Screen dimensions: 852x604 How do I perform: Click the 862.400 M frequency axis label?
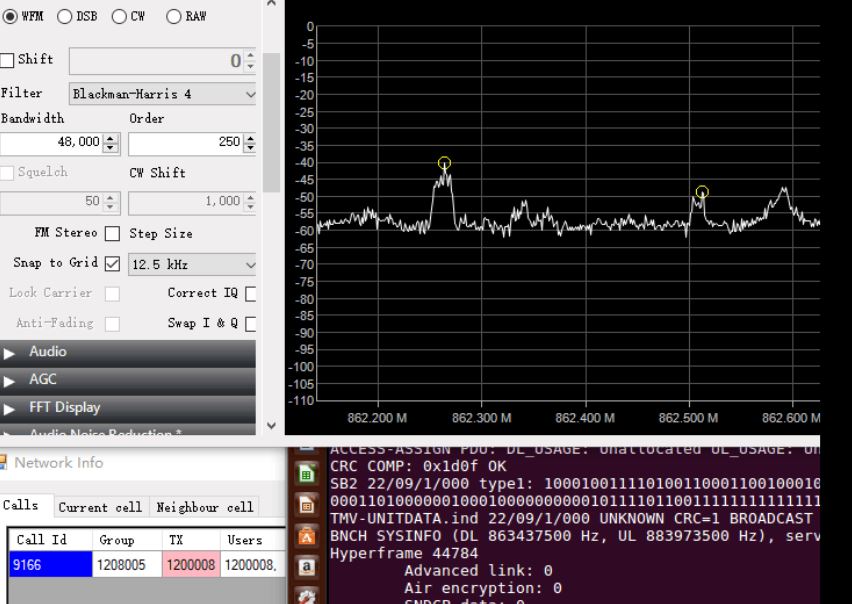pyautogui.click(x=585, y=418)
